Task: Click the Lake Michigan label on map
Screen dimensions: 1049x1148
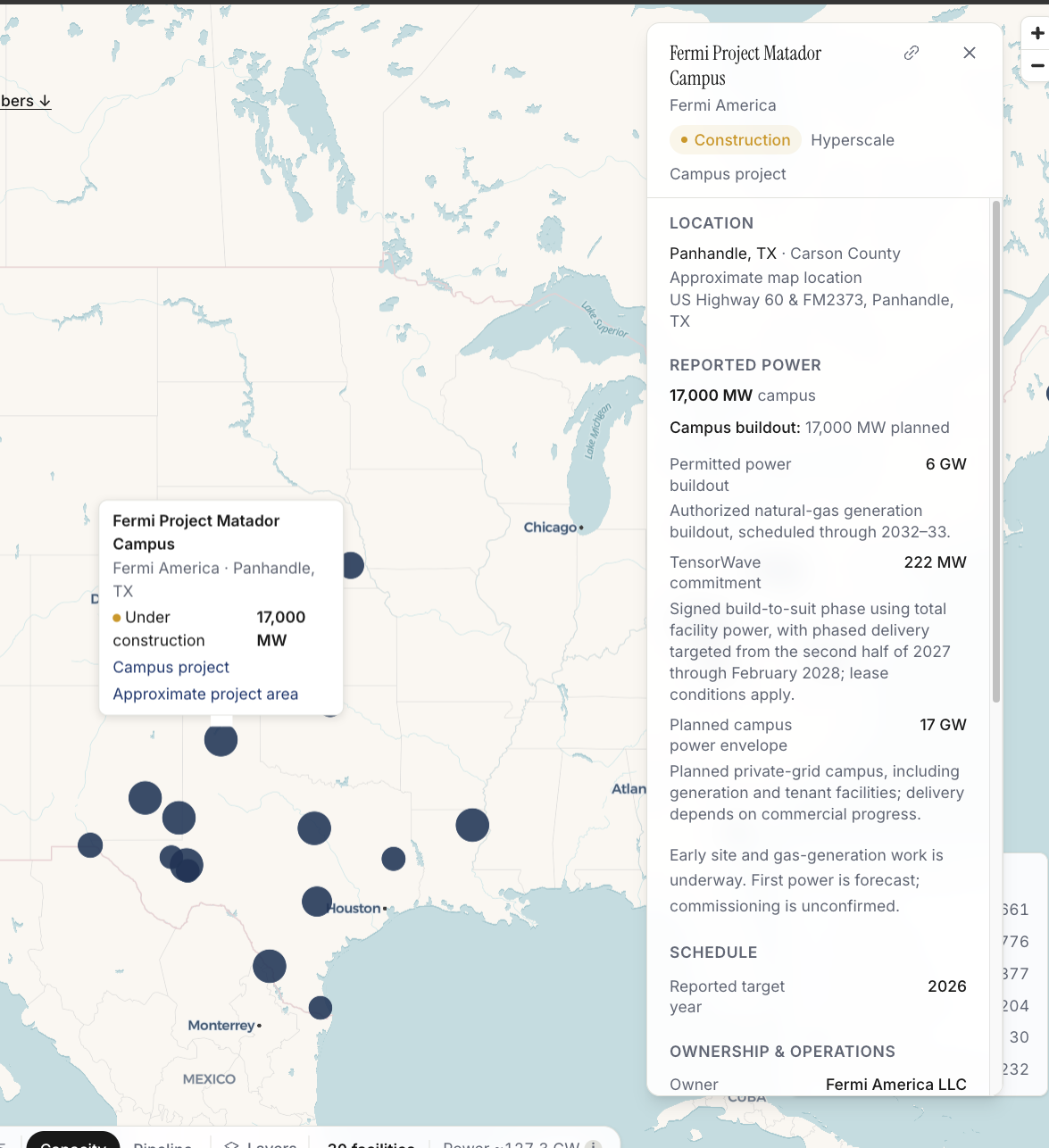Action: (x=597, y=431)
